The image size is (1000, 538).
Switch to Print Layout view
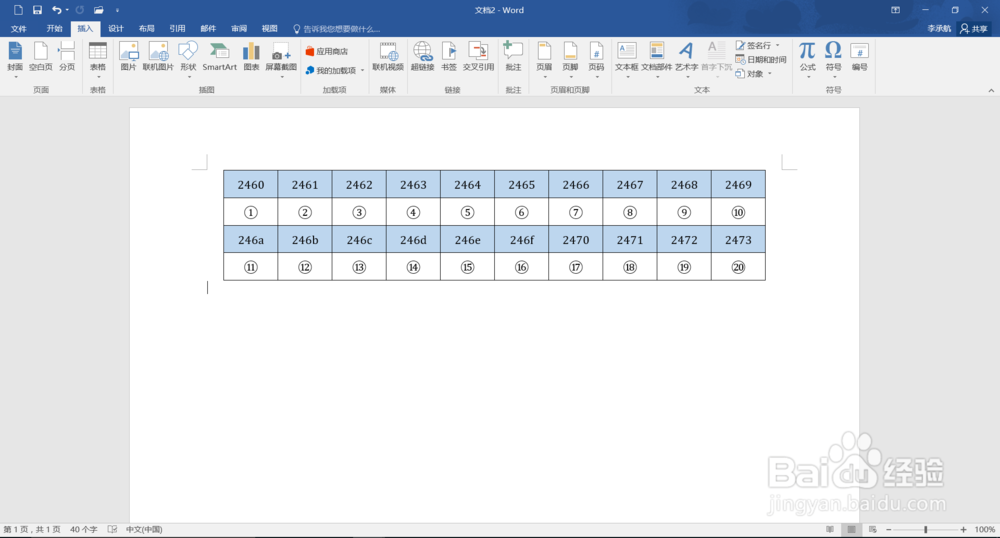(x=851, y=529)
